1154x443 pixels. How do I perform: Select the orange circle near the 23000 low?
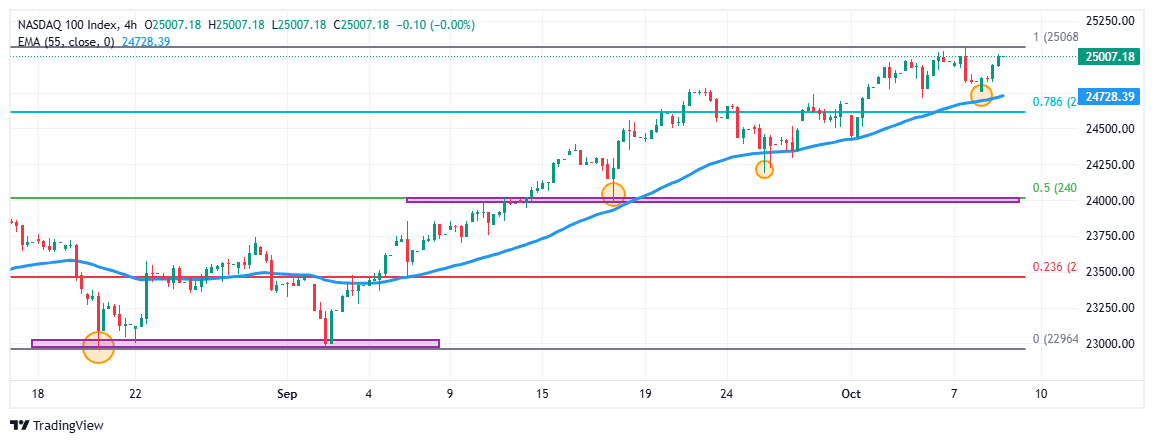[x=98, y=347]
